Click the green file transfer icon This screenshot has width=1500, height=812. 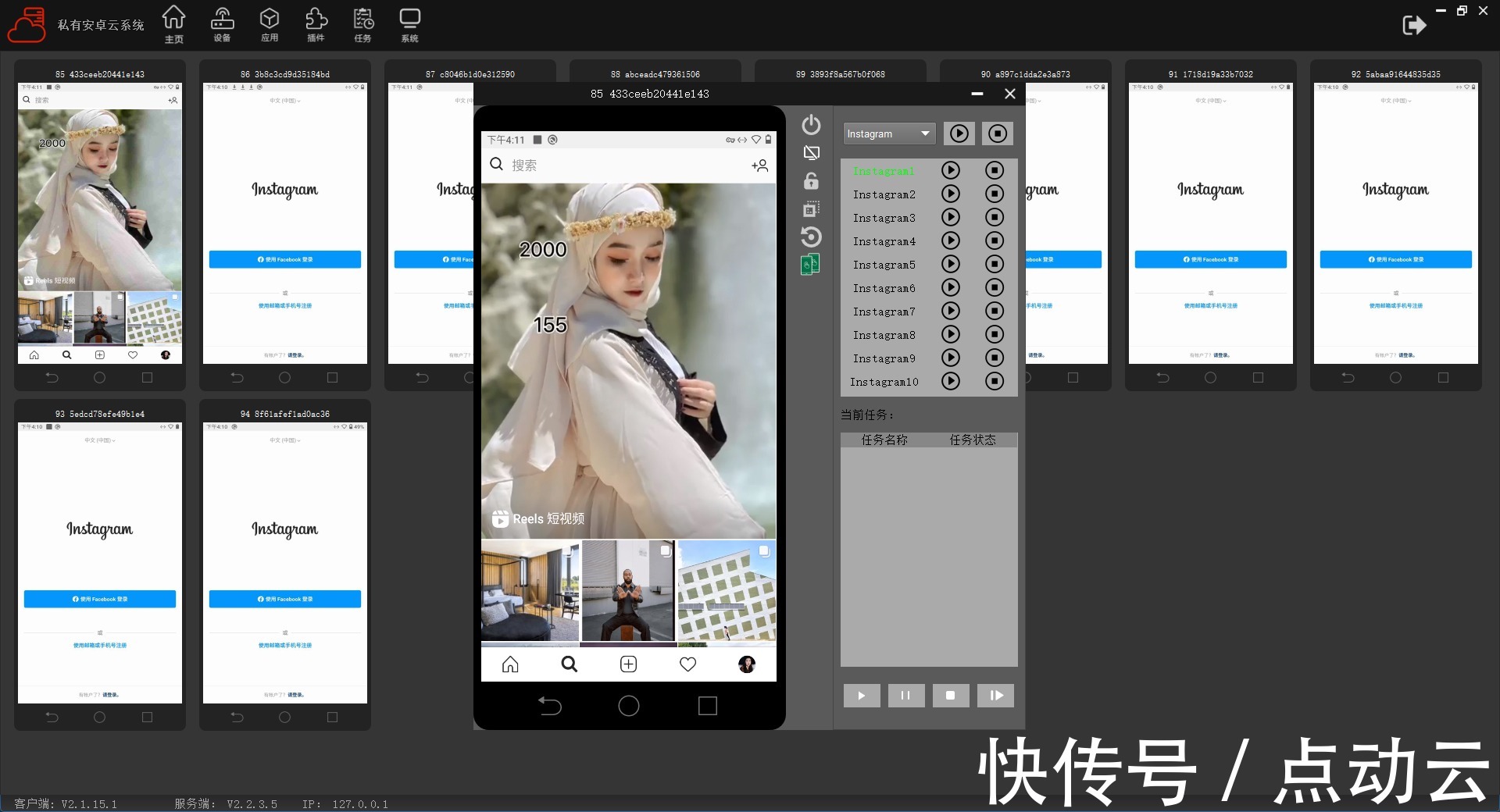(810, 265)
